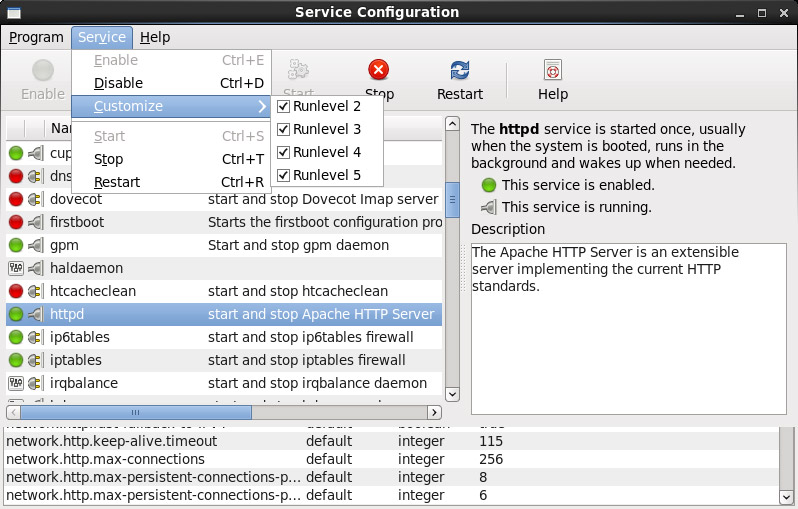Click the up arrow of services scrollbar

point(452,124)
